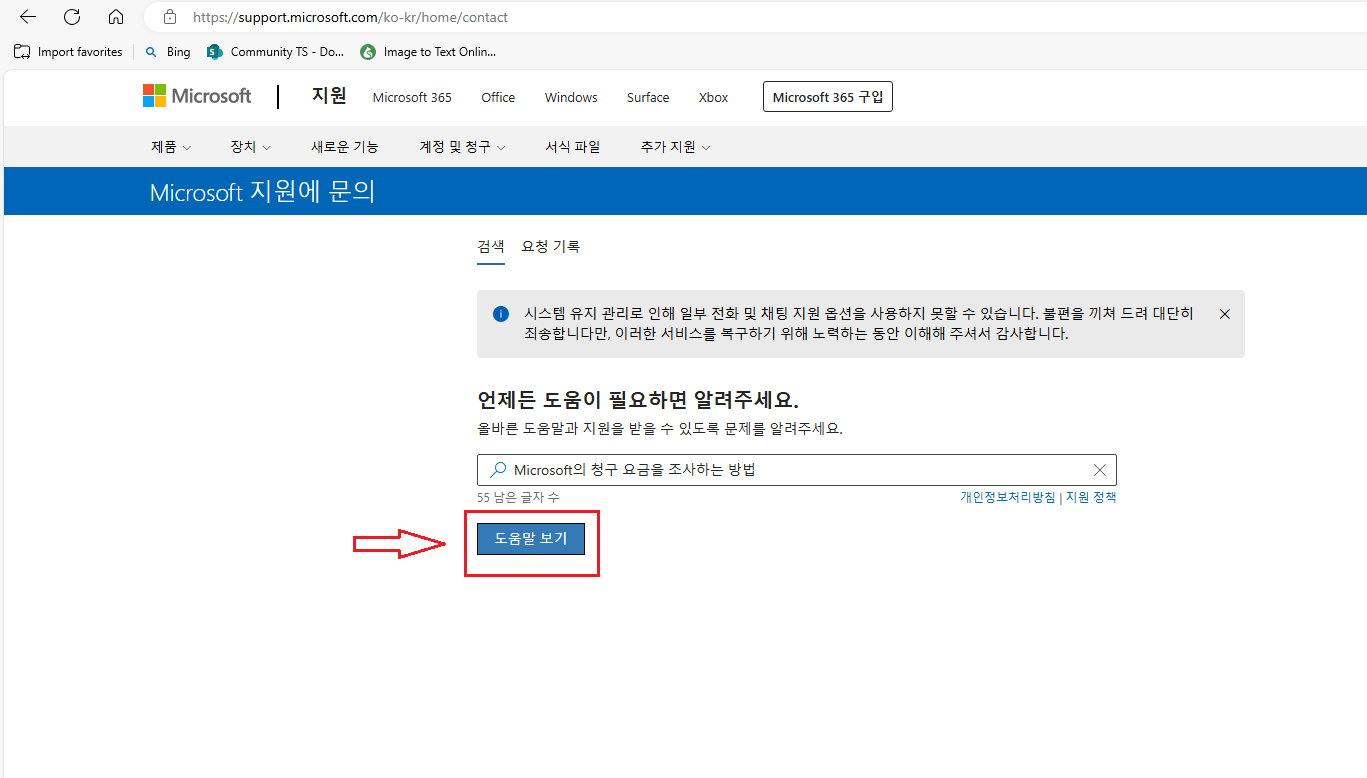Viewport: 1367px width, 778px height.
Task: Expand the 계정 및 청구 dropdown
Action: tap(462, 147)
